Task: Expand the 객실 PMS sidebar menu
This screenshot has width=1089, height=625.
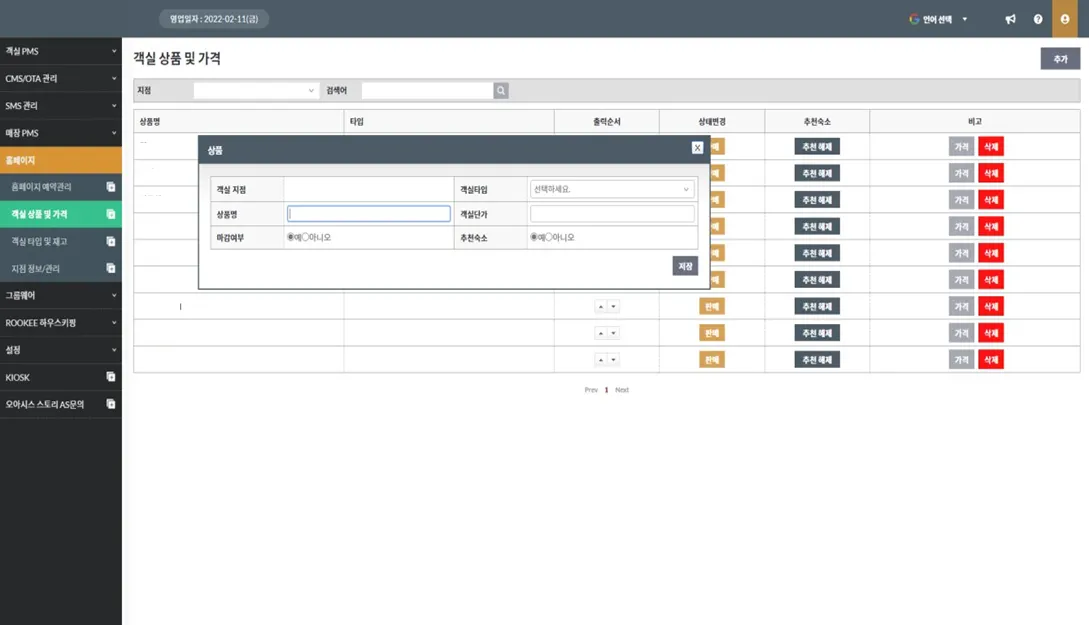Action: [x=60, y=51]
